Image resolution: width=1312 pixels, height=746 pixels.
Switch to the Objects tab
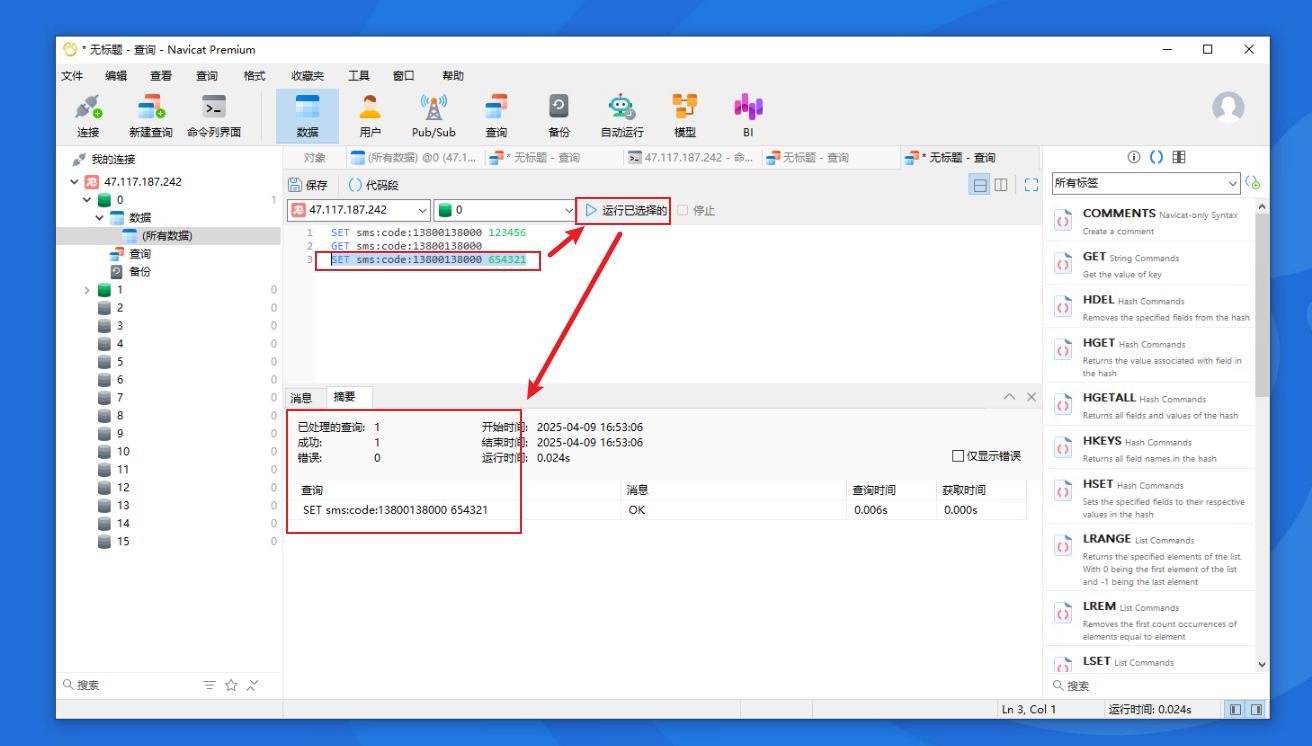click(x=315, y=157)
